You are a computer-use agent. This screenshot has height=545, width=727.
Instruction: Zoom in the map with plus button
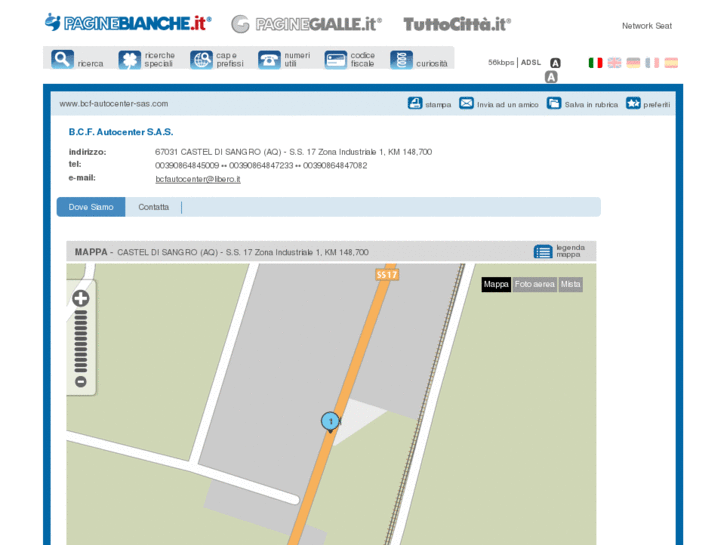81,298
